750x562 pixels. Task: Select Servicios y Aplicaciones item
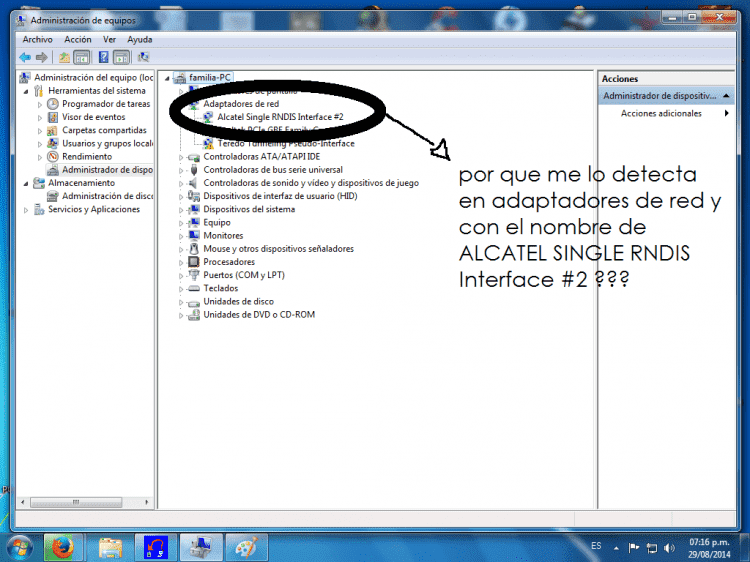click(94, 209)
